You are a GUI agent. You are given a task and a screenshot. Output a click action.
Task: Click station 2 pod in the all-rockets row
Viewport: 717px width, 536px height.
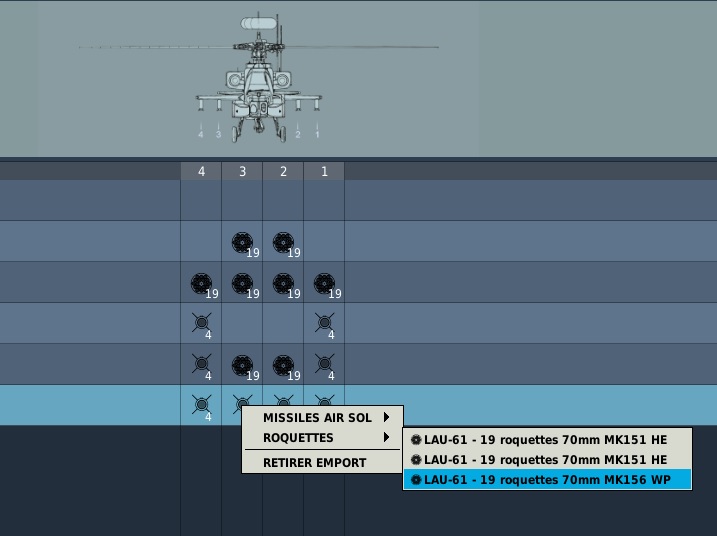pos(284,284)
